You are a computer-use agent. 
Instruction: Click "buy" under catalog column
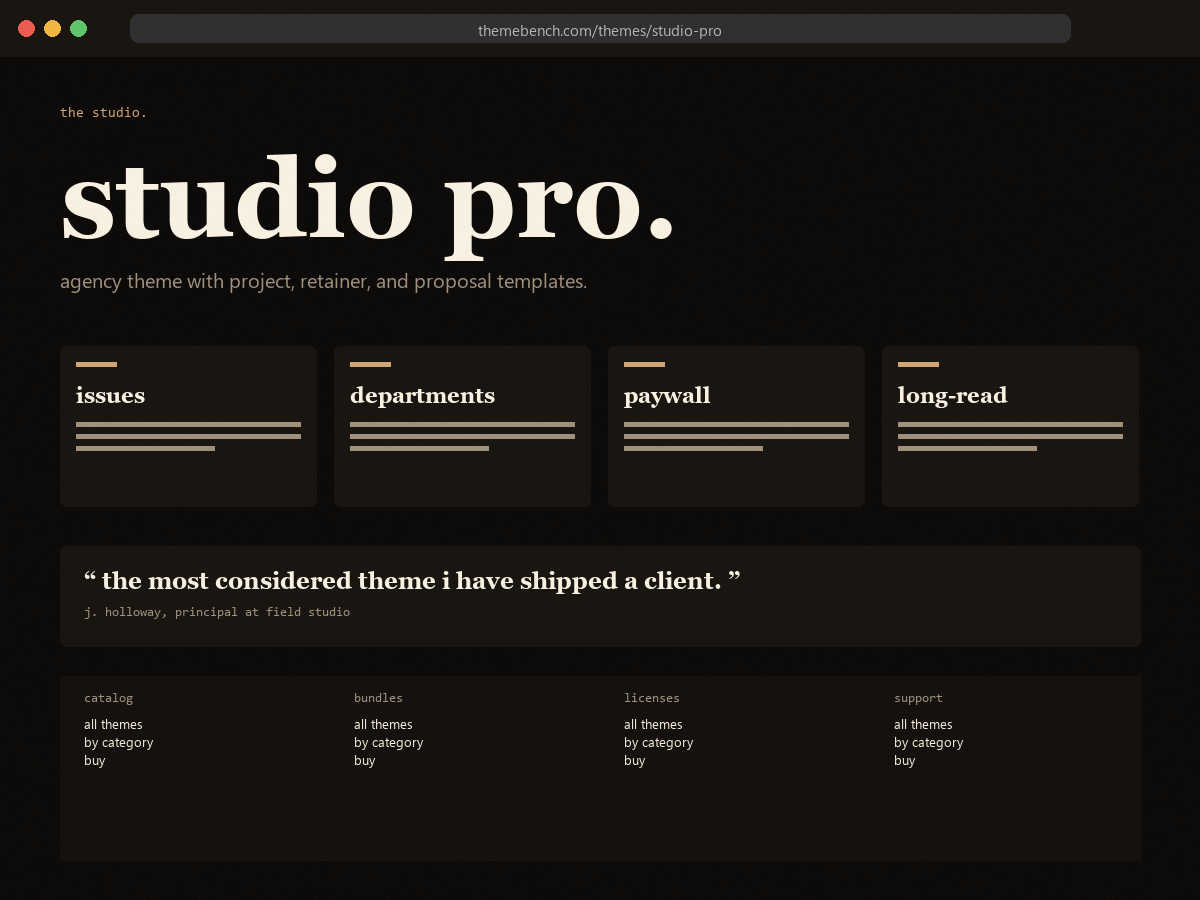coord(94,760)
